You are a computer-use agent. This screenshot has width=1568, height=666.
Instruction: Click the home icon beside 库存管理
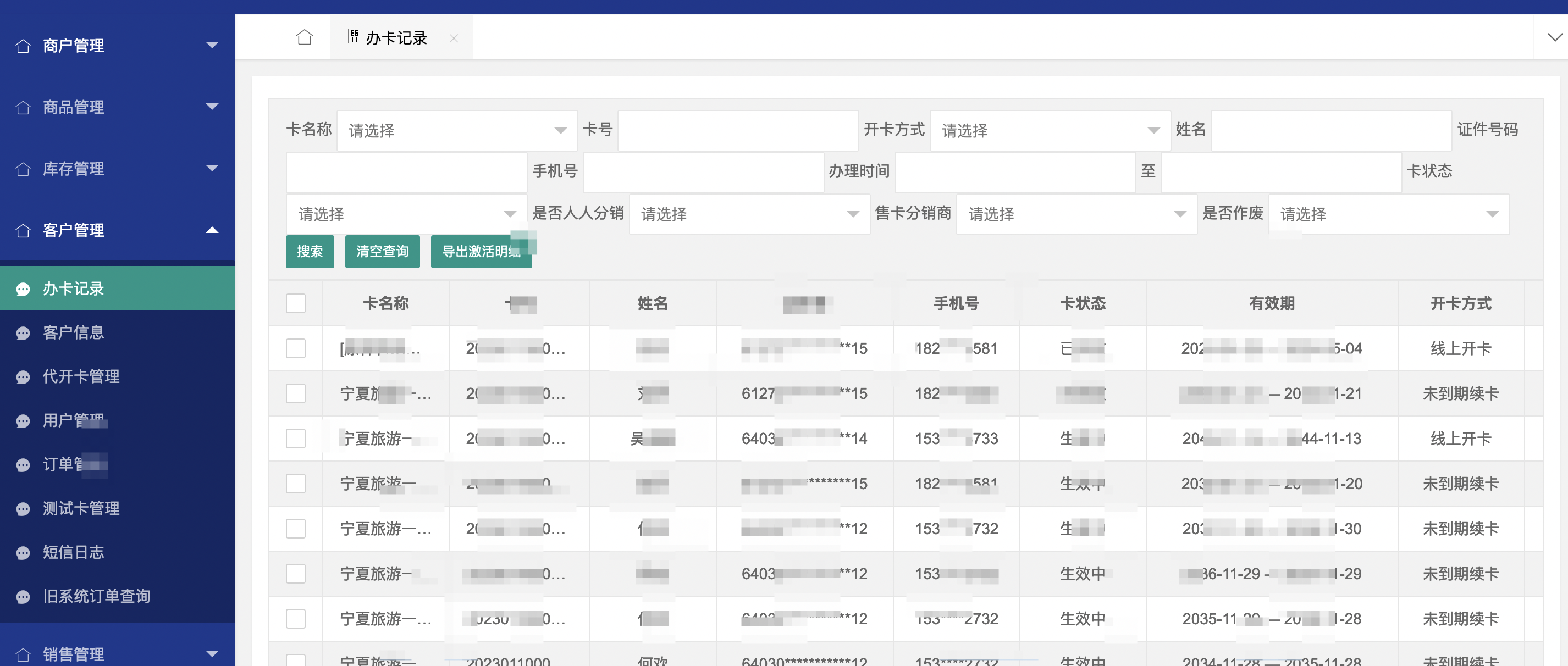click(23, 169)
